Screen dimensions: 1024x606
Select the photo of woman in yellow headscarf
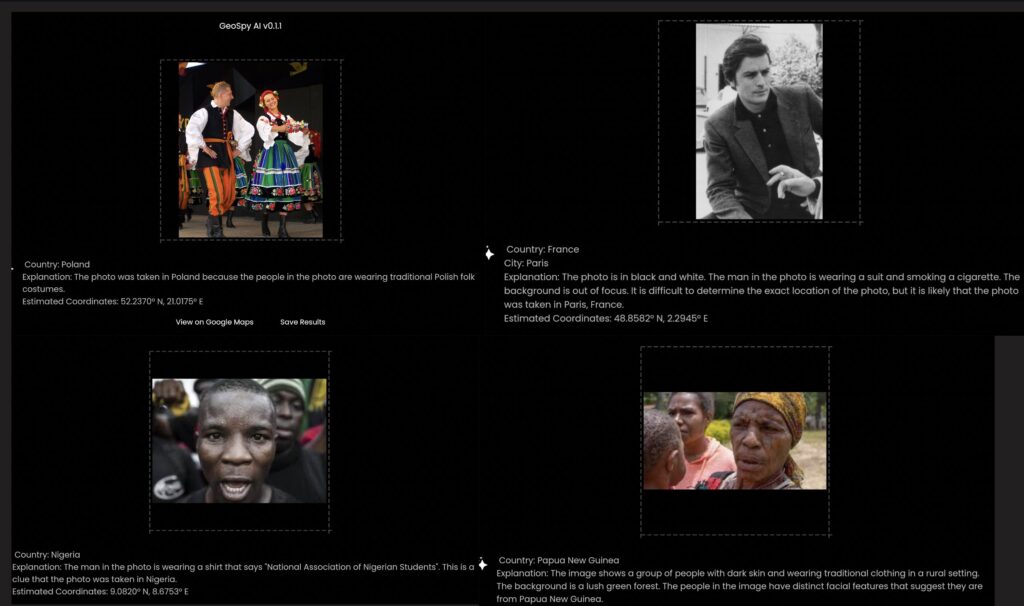(735, 440)
